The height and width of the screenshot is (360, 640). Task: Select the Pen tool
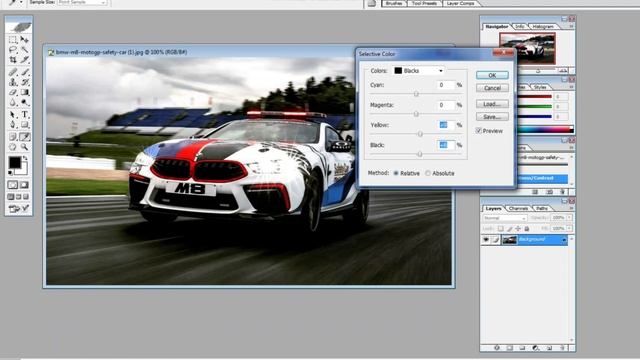pos(13,124)
